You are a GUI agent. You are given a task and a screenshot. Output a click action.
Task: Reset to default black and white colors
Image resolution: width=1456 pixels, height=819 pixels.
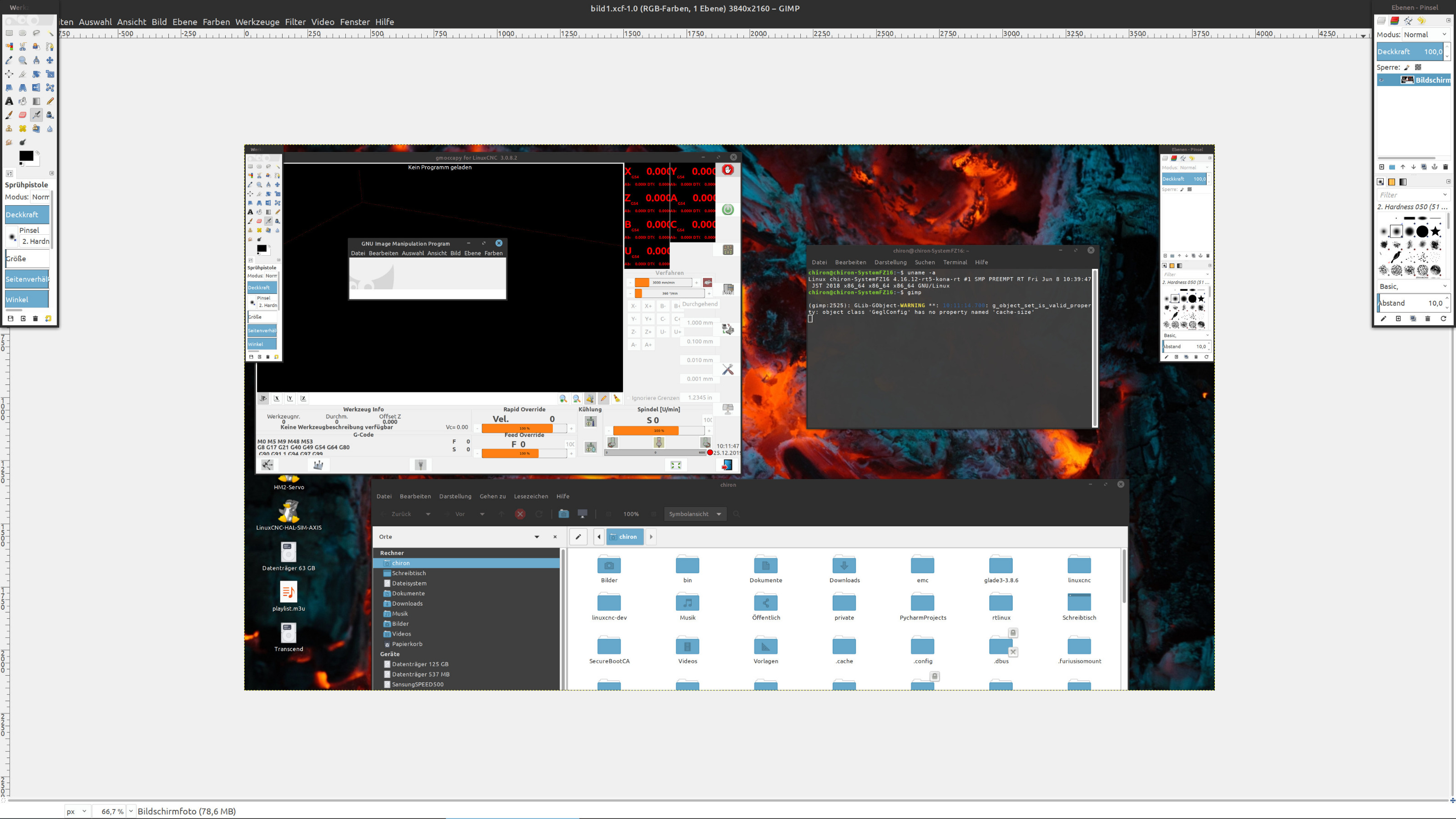(21, 164)
